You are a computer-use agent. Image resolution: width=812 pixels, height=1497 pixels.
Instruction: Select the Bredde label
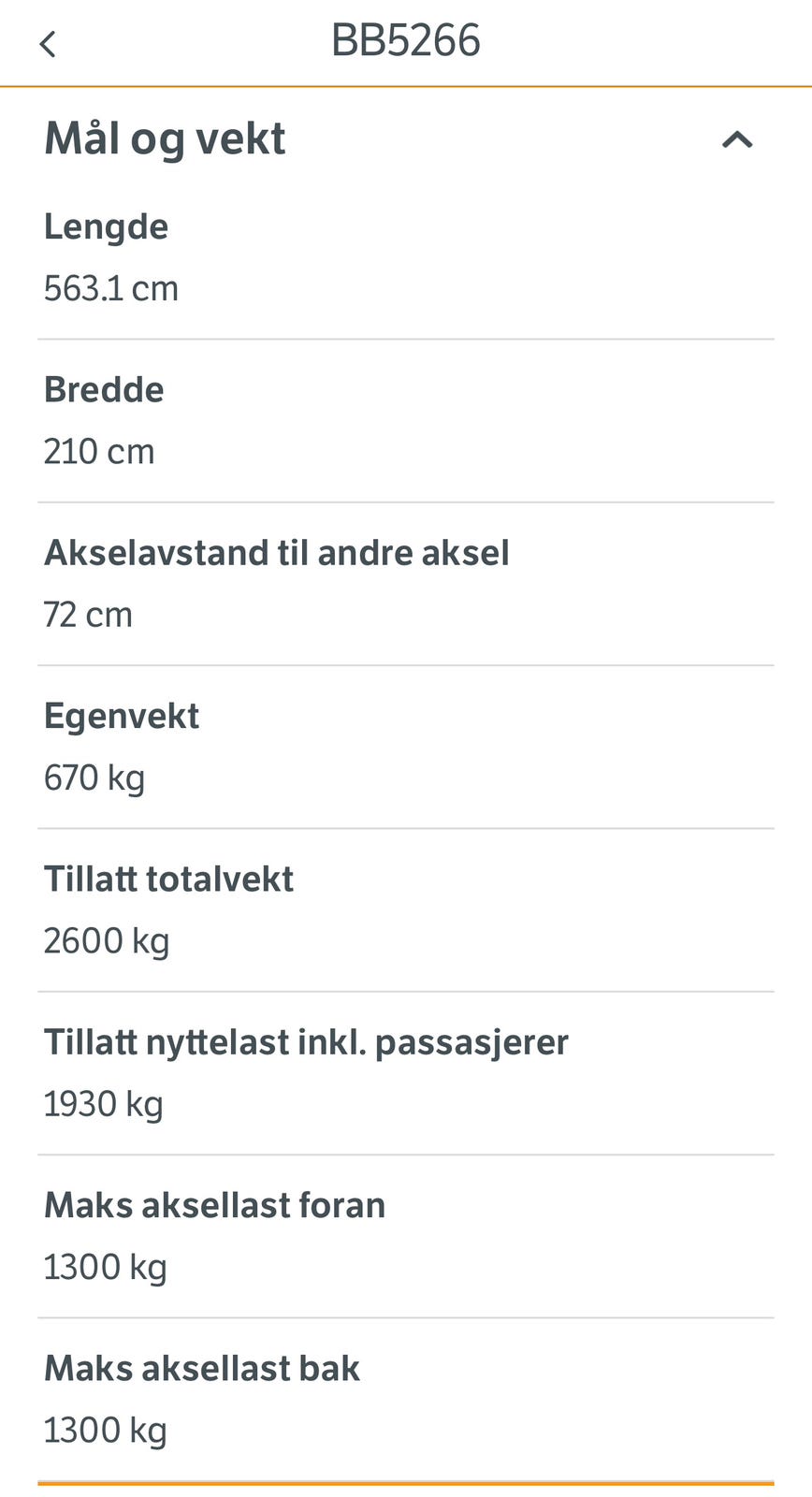104,389
